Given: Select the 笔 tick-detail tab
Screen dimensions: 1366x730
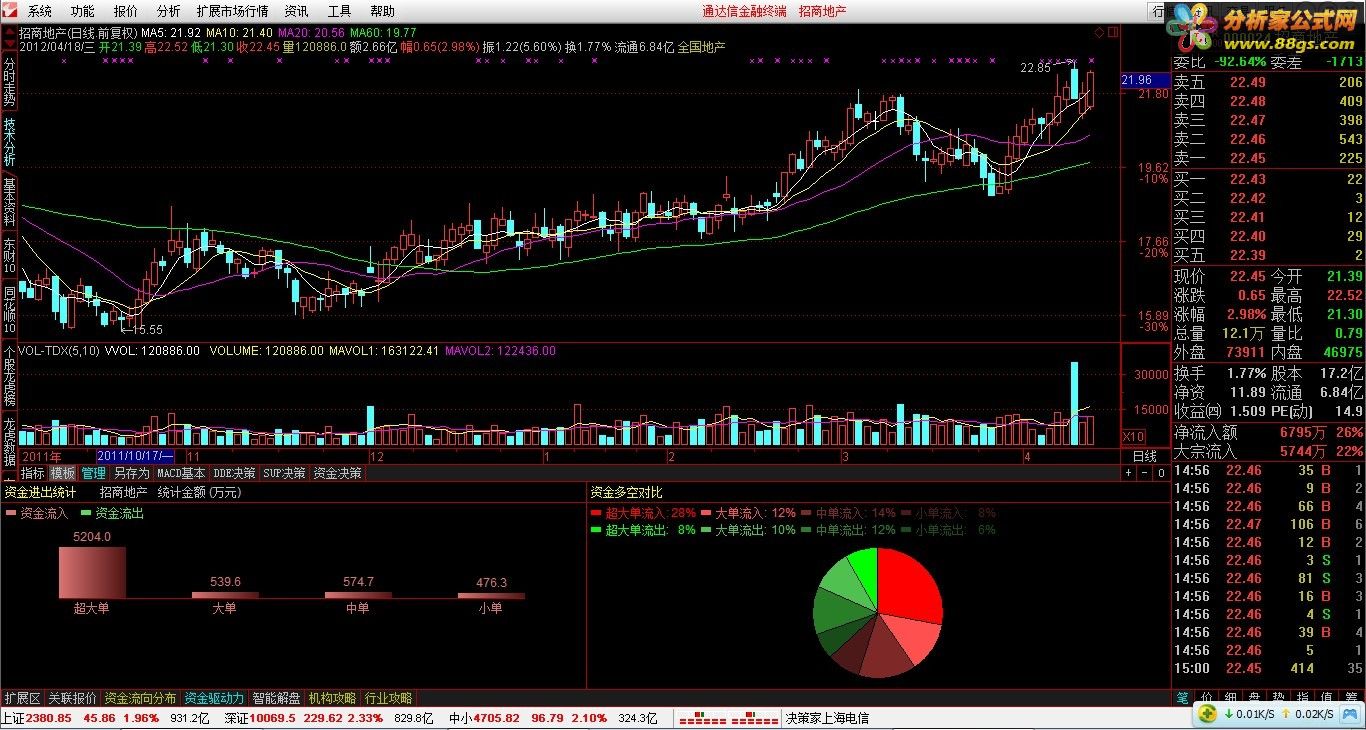Looking at the screenshot, I should coord(1183,697).
